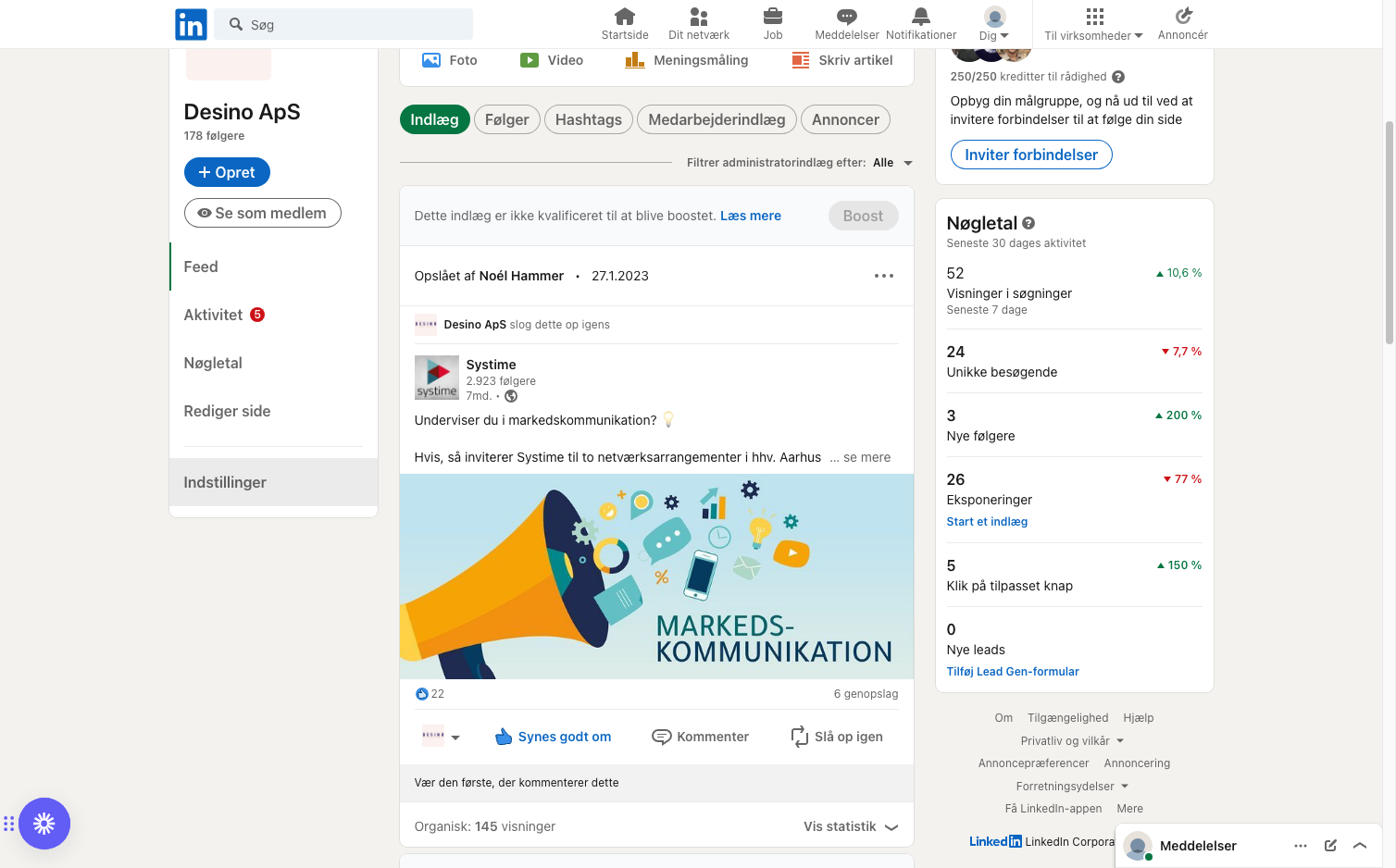Viewport: 1396px width, 868px height.
Task: Open Aktivitet in the sidebar
Action: [x=273, y=315]
